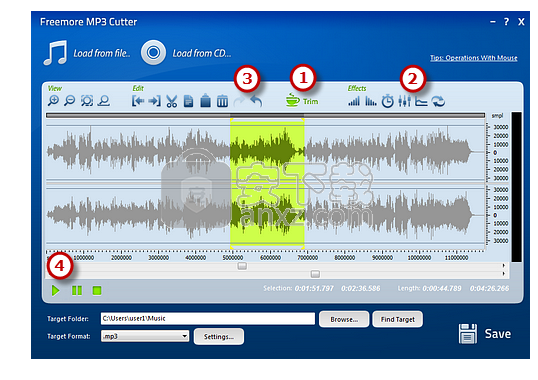Set selection end marker icon
Screen dimensions: 538x380
point(154,101)
